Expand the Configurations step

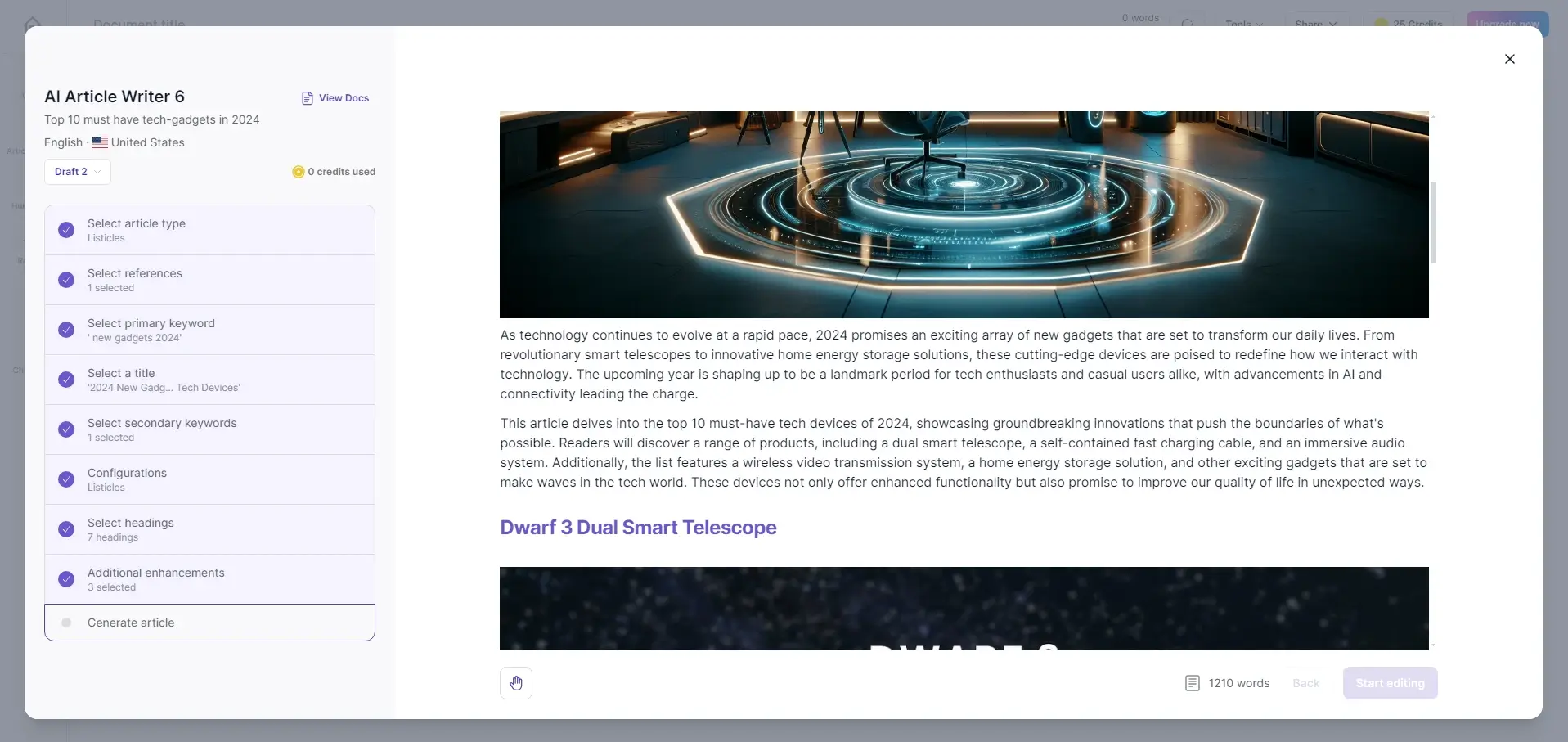(x=209, y=479)
